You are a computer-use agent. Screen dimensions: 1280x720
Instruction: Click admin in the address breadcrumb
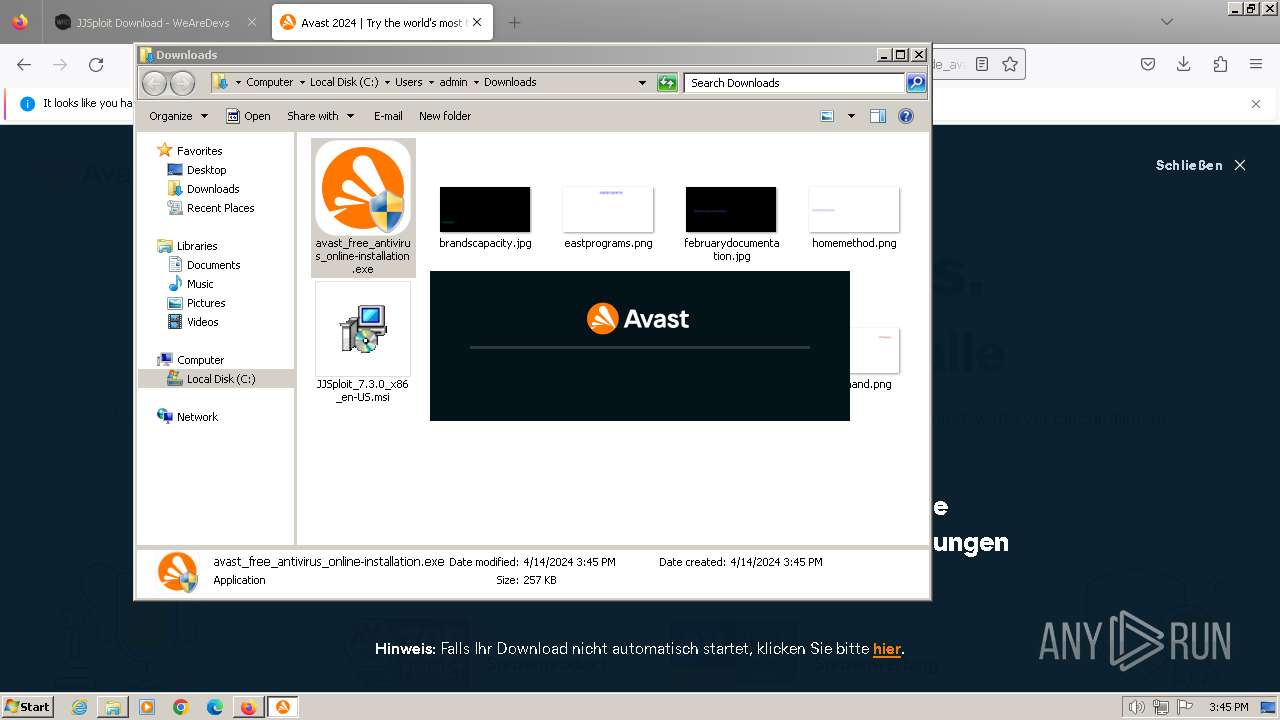(453, 83)
